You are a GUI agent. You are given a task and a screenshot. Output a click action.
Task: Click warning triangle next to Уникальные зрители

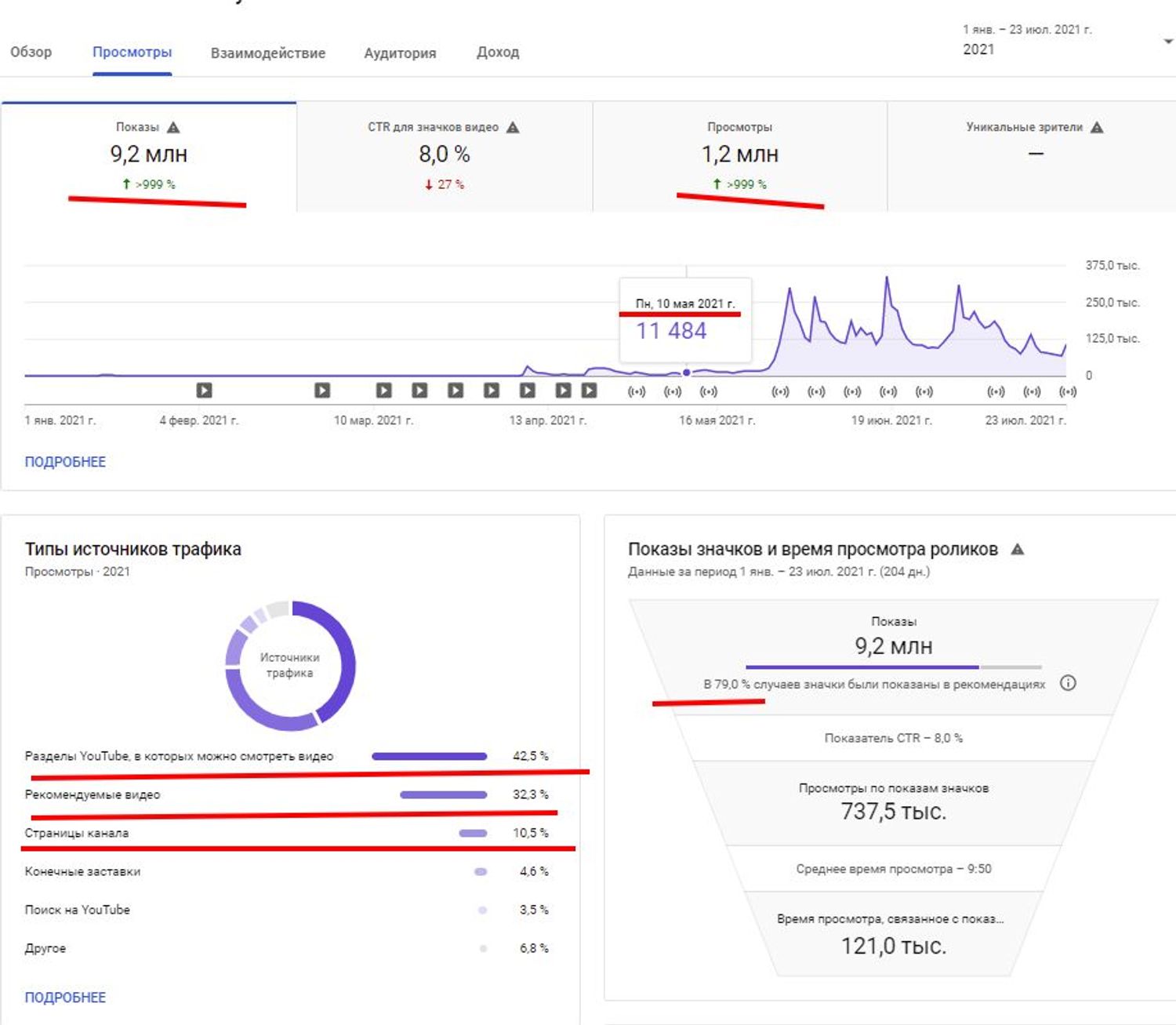1097,127
